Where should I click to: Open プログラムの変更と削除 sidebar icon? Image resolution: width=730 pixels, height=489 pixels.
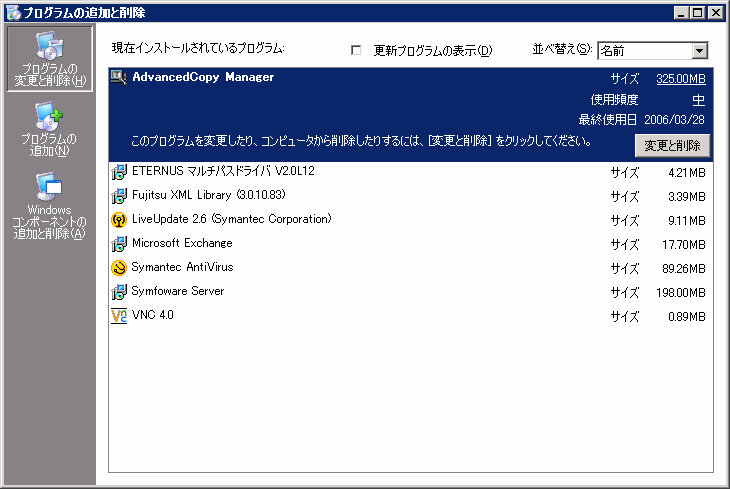(x=49, y=59)
